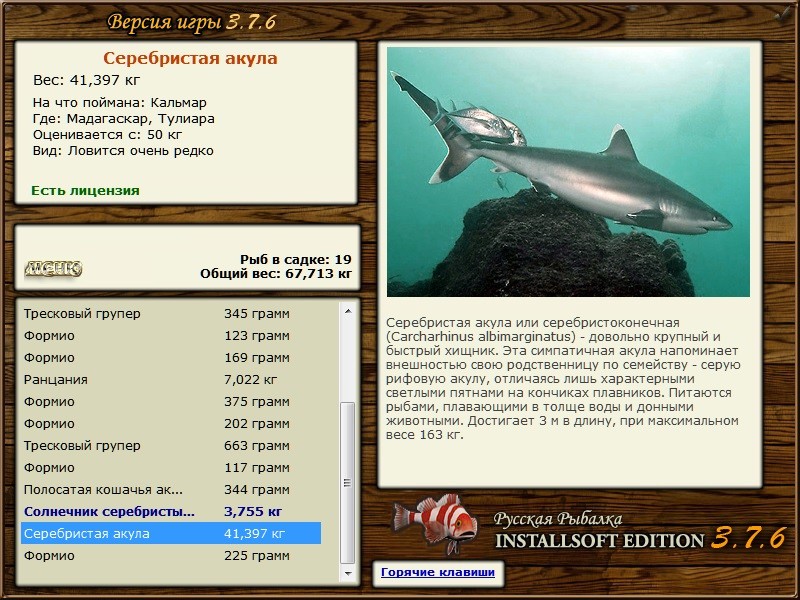Click the Где: Мадагаскар, Тулиара line
800x600 pixels.
point(123,119)
